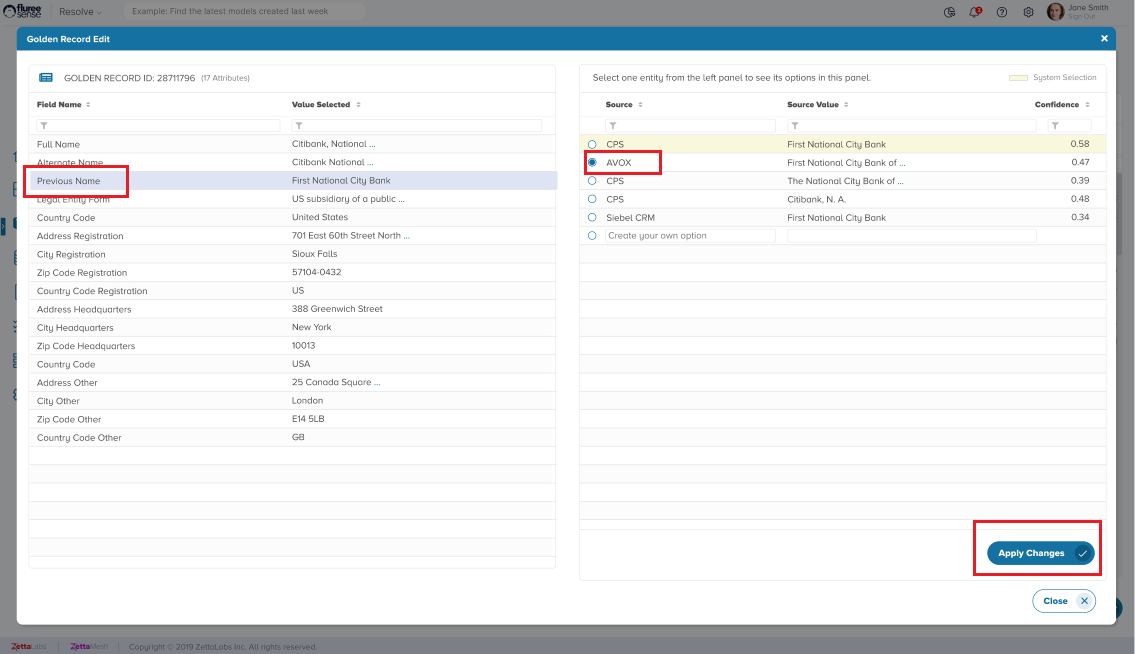The height and width of the screenshot is (654, 1135).
Task: Open the notifications bell icon
Action: pyautogui.click(x=975, y=12)
